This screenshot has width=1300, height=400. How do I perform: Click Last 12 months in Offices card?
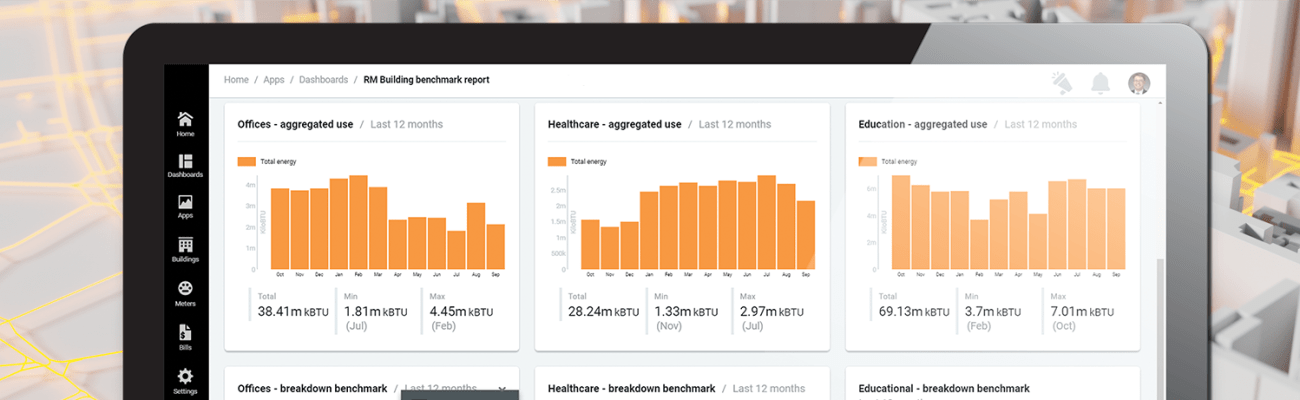coord(407,125)
